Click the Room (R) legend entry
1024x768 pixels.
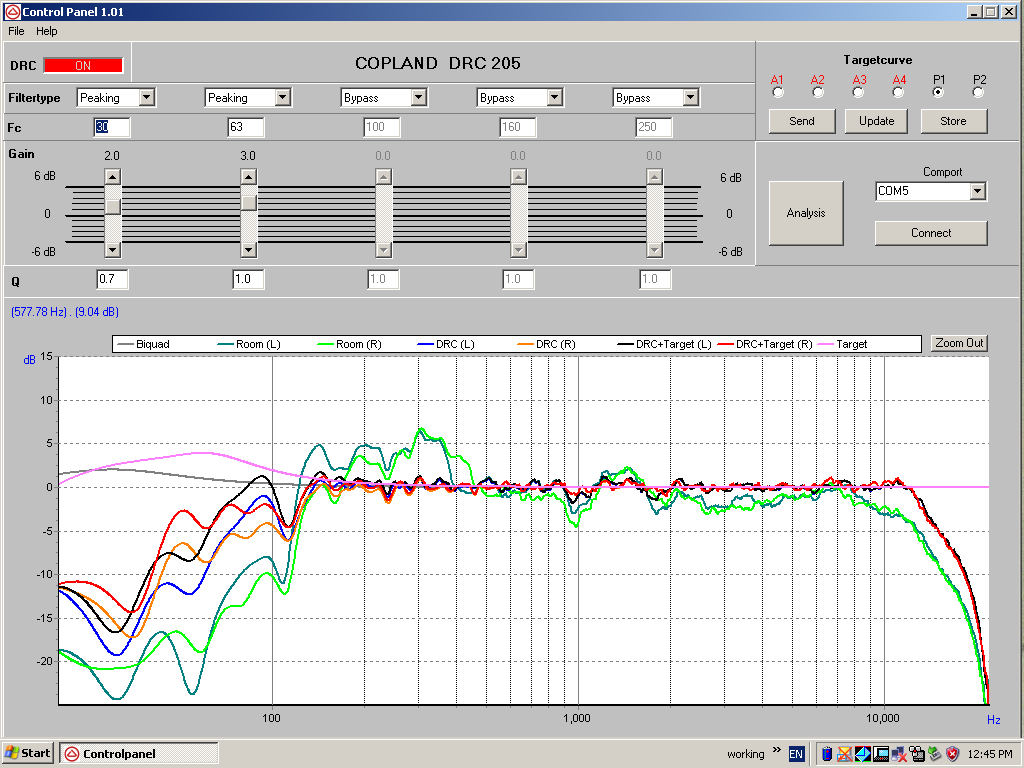tap(349, 344)
